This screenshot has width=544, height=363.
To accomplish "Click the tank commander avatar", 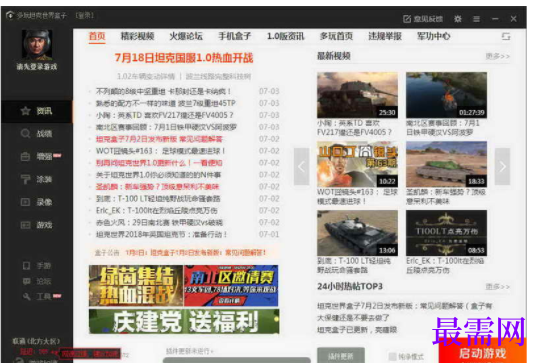I will pyautogui.click(x=37, y=44).
